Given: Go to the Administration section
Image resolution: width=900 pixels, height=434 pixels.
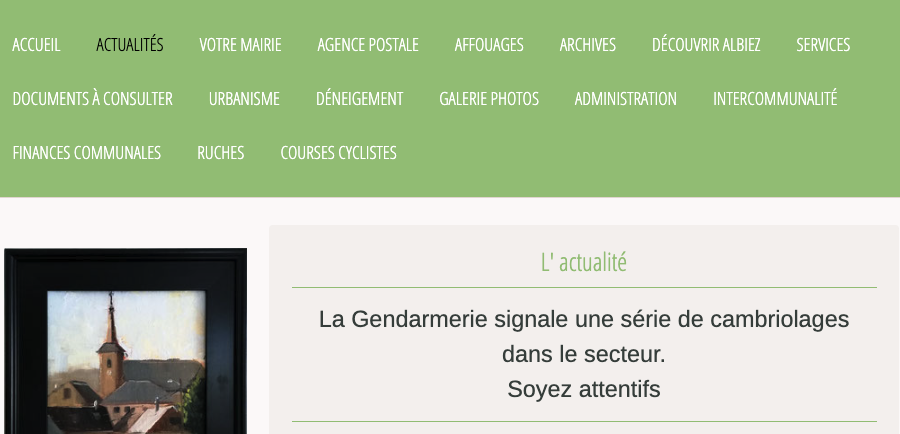Looking at the screenshot, I should 626,99.
